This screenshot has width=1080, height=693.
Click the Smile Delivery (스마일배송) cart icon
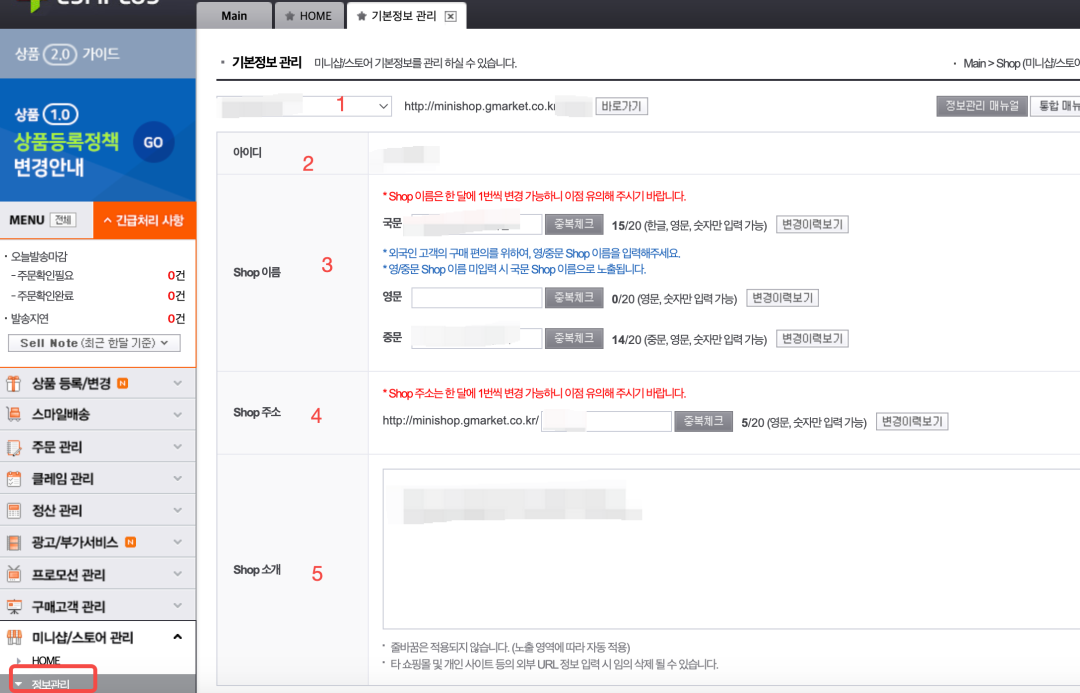pos(13,415)
